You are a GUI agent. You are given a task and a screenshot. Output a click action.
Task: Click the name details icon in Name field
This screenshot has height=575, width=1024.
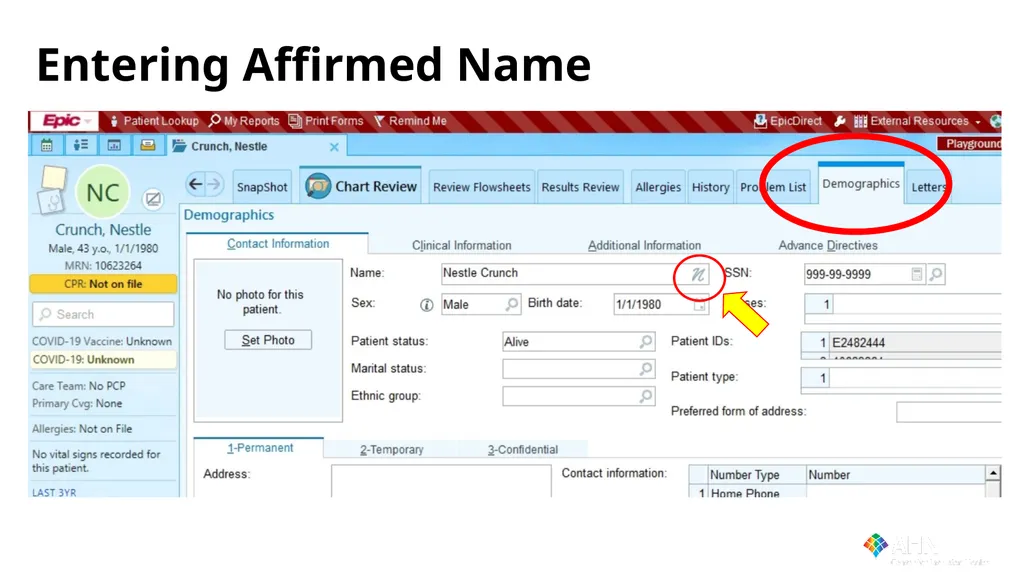pos(697,274)
